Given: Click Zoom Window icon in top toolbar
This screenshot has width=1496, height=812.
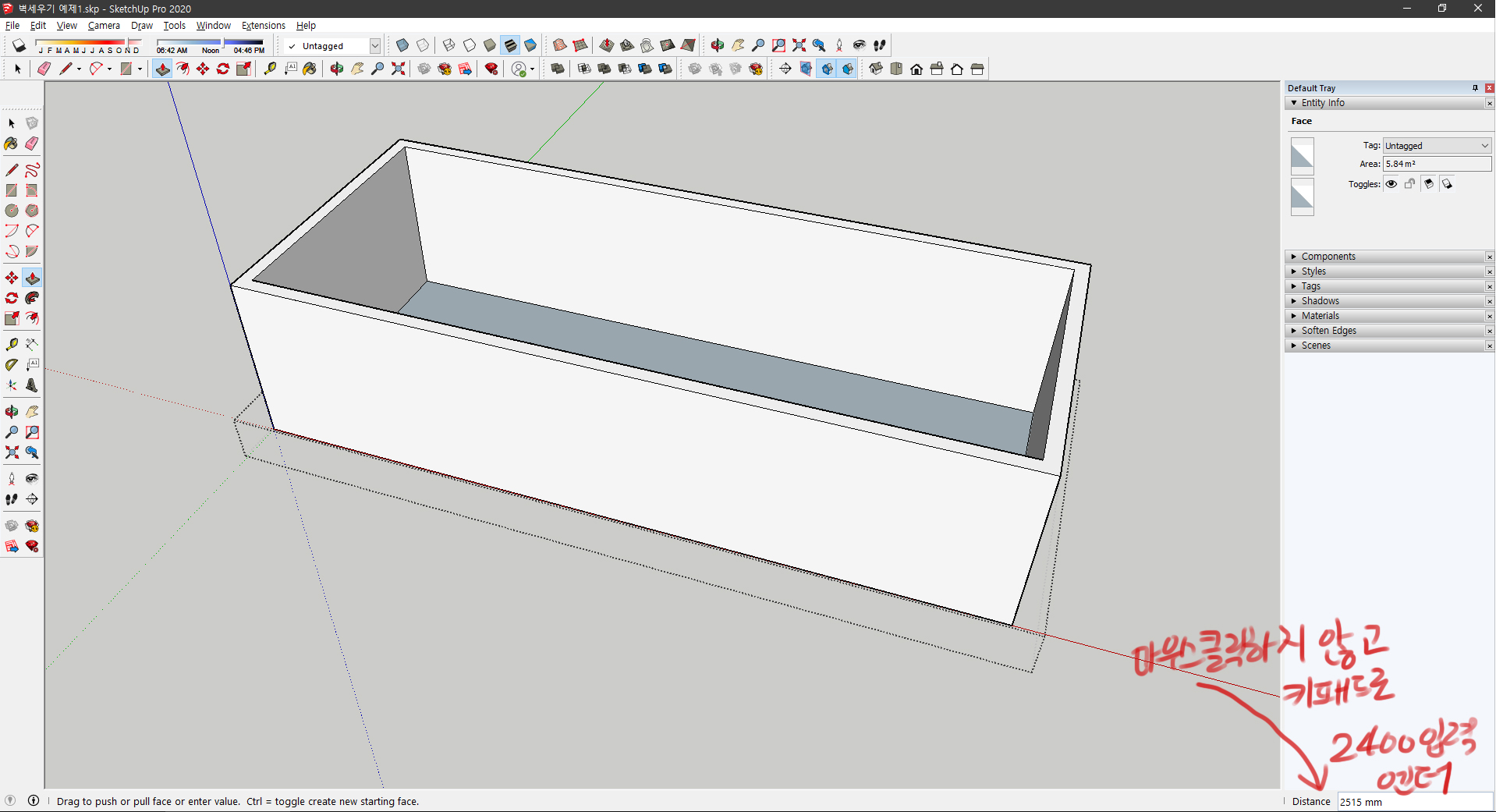Looking at the screenshot, I should tap(778, 45).
